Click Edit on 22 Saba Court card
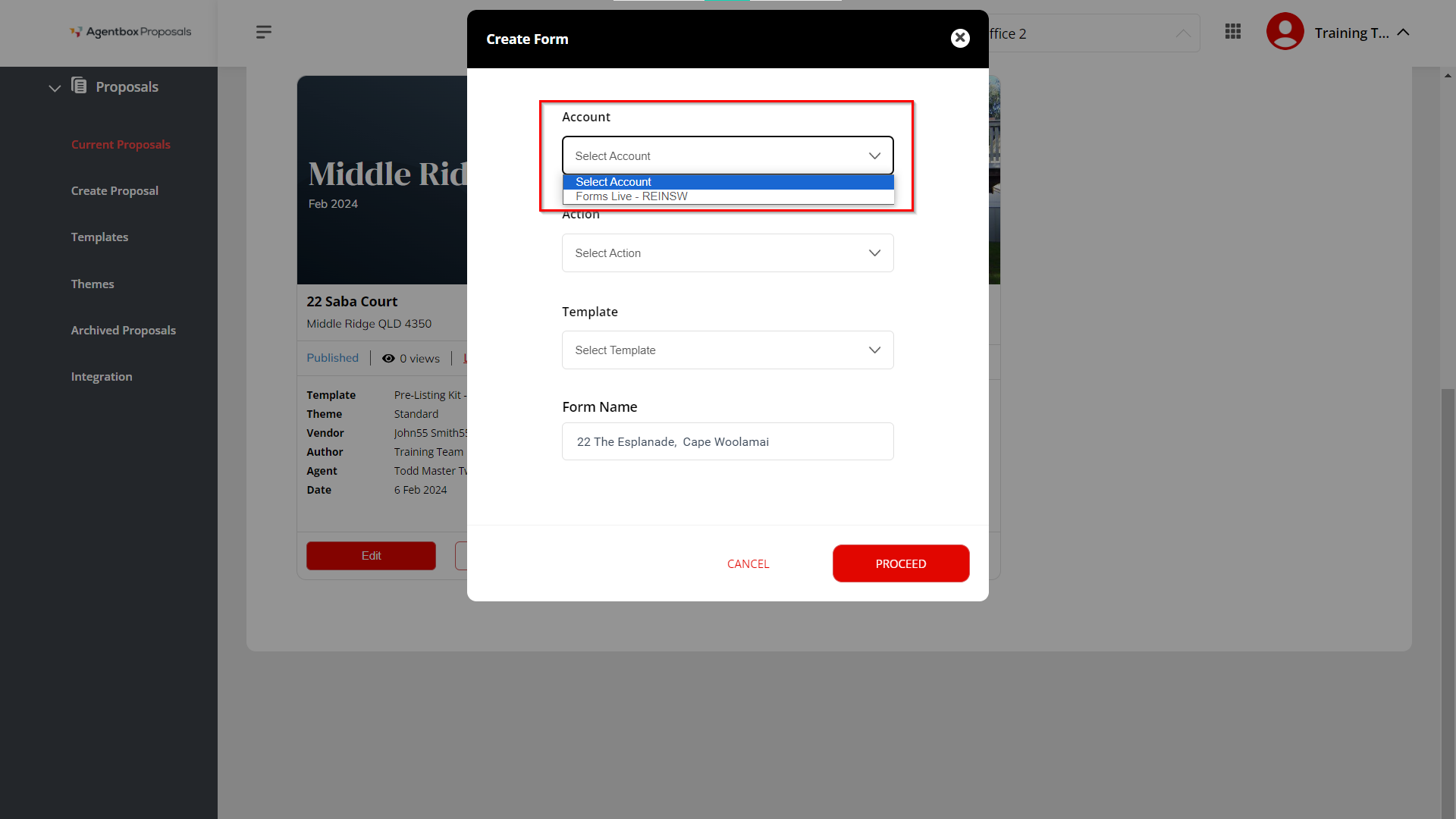Image resolution: width=1456 pixels, height=819 pixels. tap(371, 556)
